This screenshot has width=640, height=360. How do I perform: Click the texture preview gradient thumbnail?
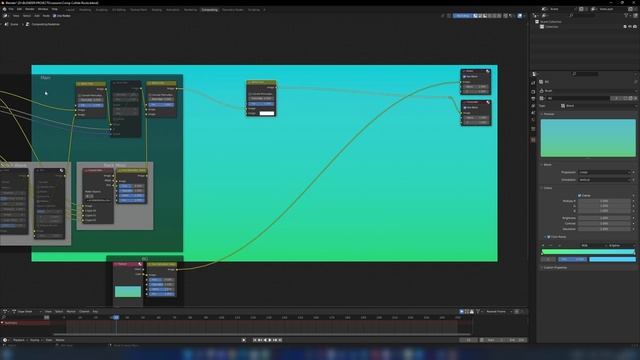[x=588, y=138]
